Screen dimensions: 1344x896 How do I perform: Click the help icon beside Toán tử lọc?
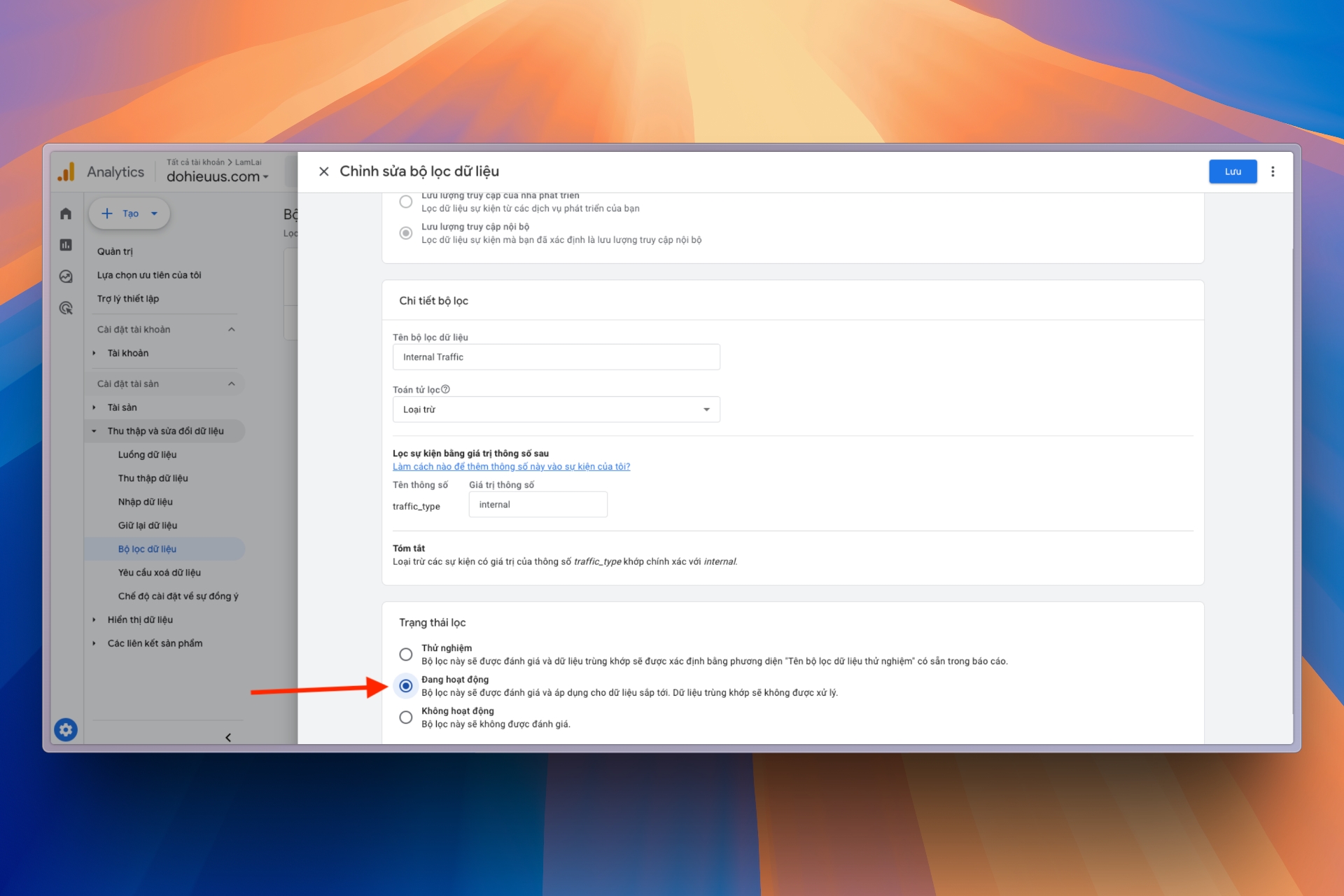pyautogui.click(x=445, y=389)
